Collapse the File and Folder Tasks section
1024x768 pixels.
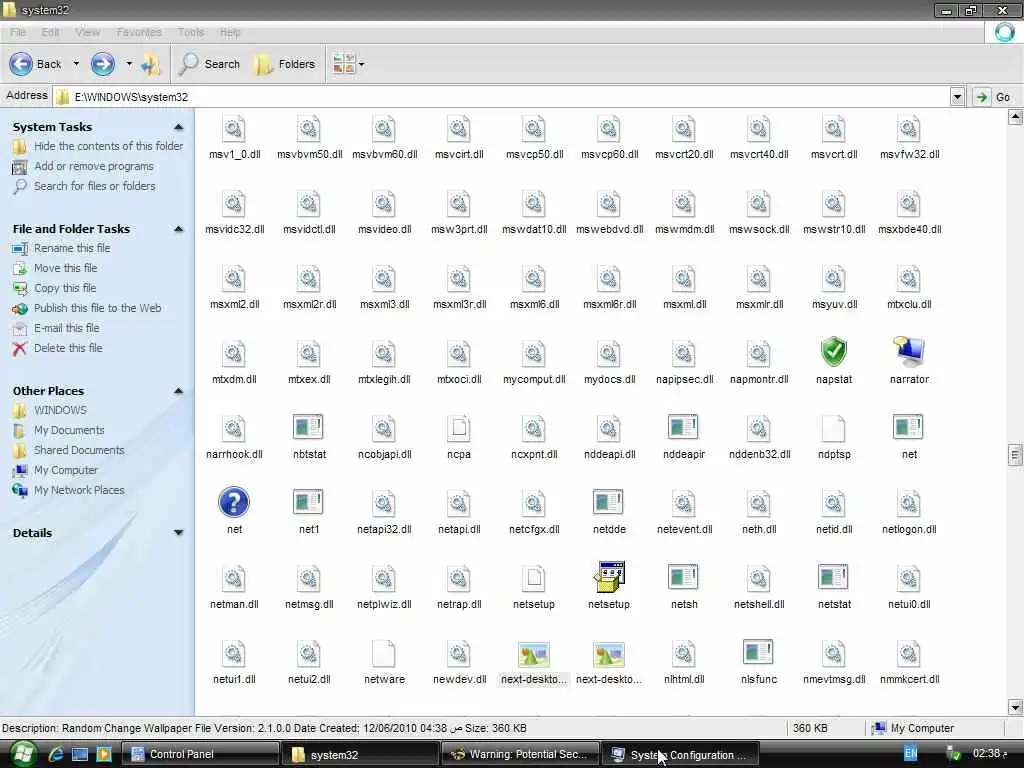(178, 229)
